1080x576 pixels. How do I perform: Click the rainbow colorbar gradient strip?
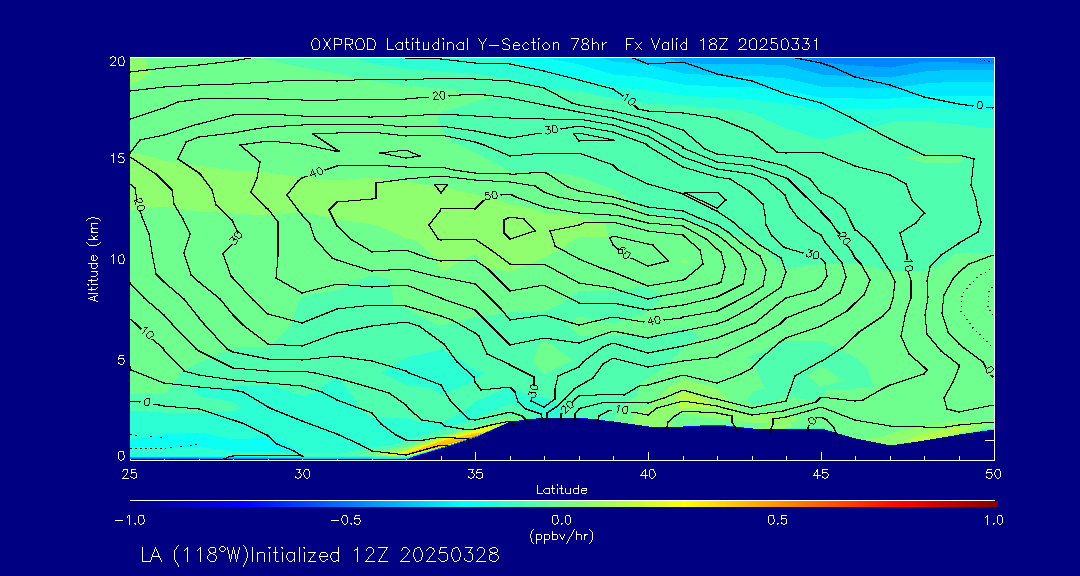pyautogui.click(x=563, y=504)
